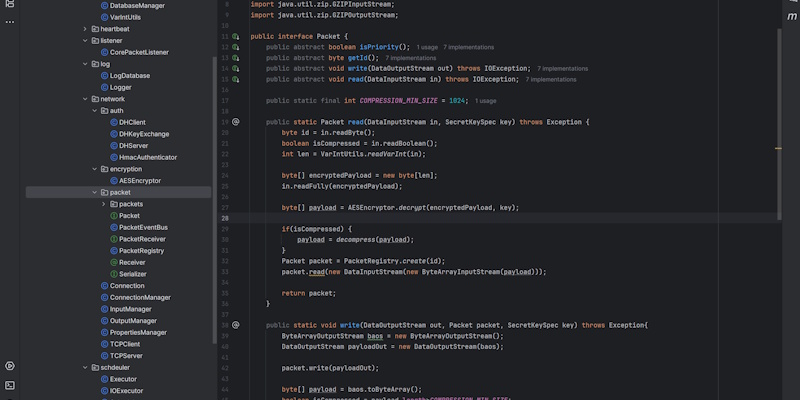The width and height of the screenshot is (800, 400).
Task: Click the editor vertical scrollbar
Action: point(779,124)
